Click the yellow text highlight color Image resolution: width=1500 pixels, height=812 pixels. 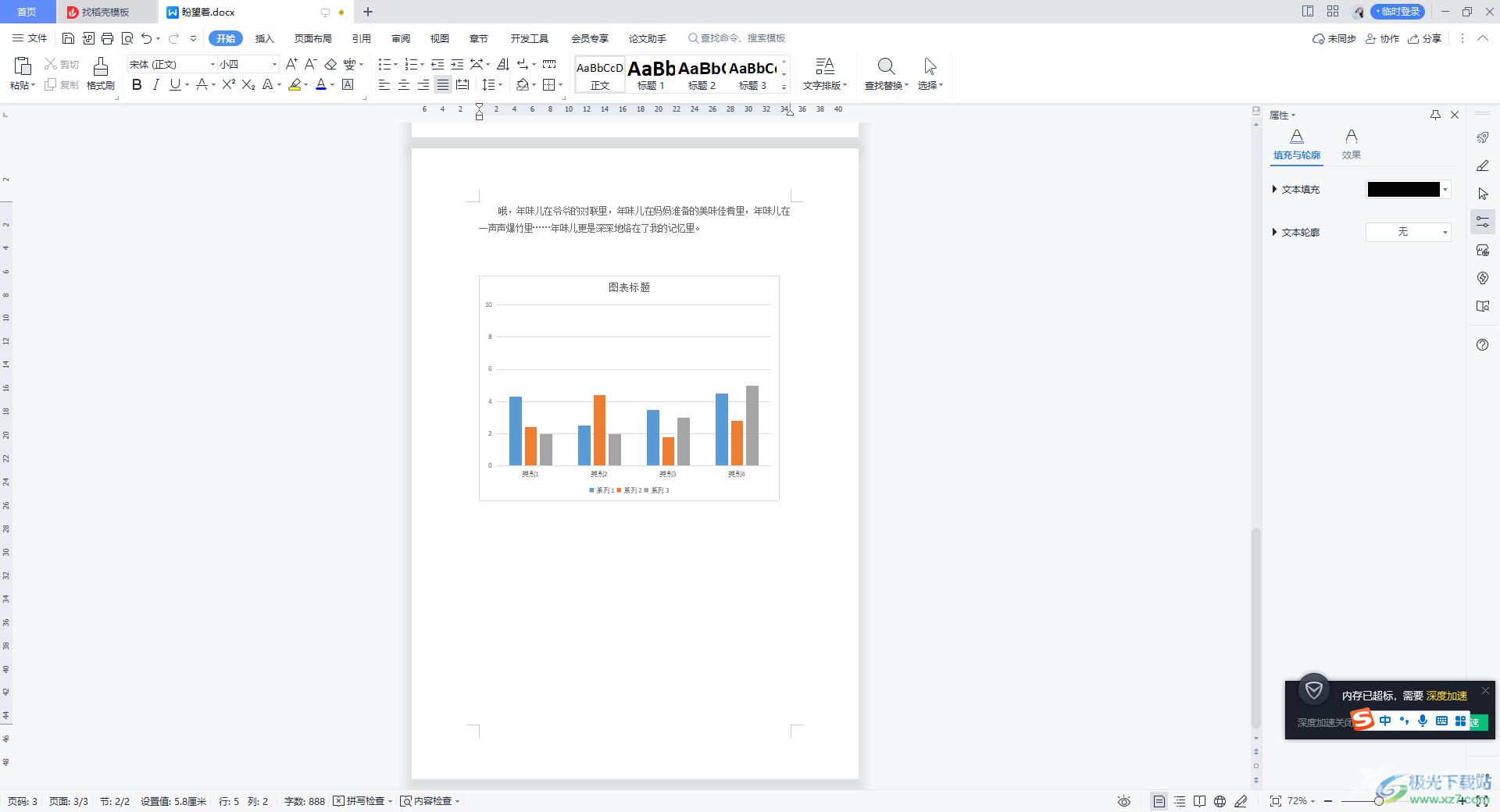point(295,84)
